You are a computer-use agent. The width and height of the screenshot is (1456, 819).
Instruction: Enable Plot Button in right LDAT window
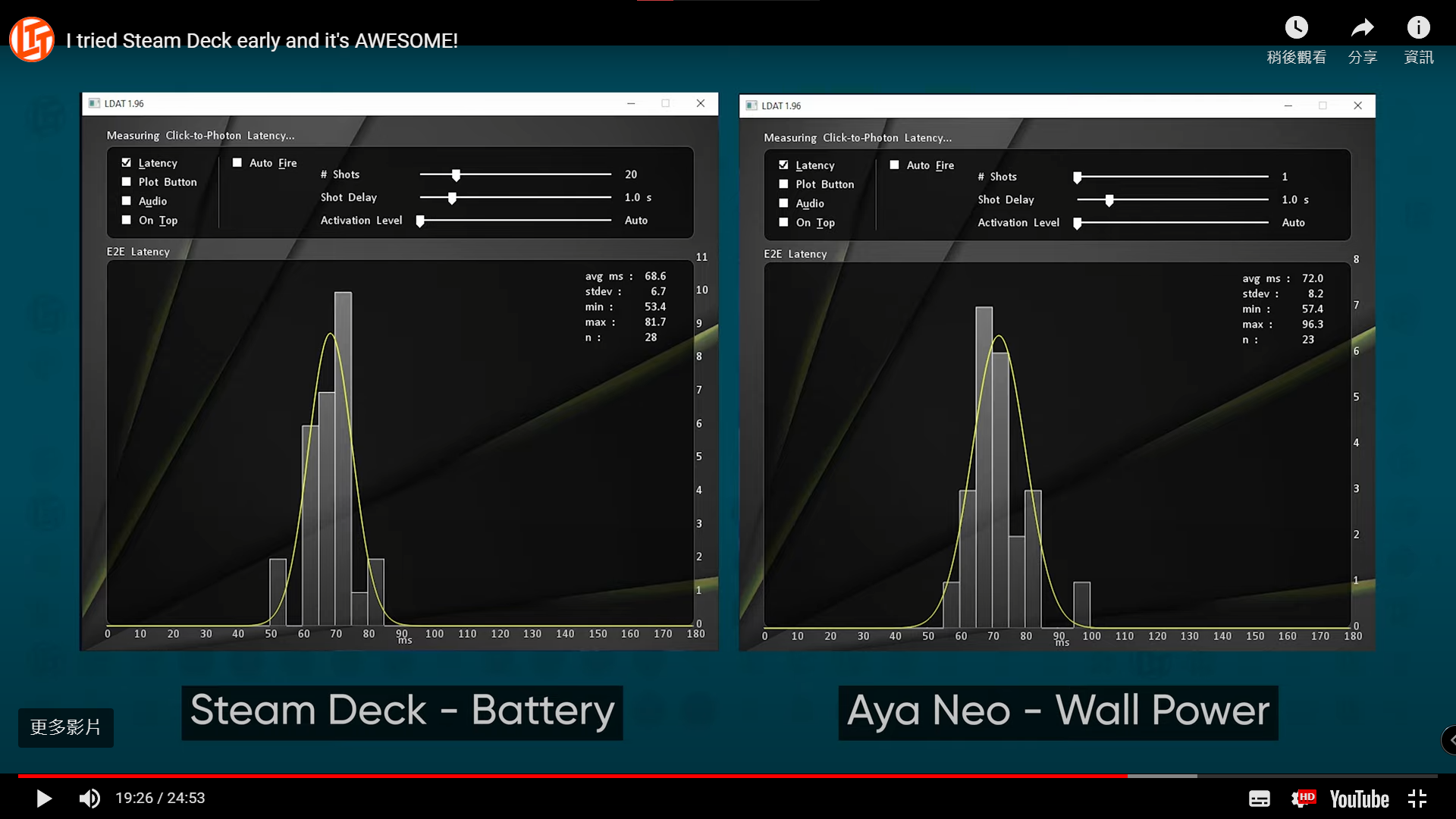783,184
